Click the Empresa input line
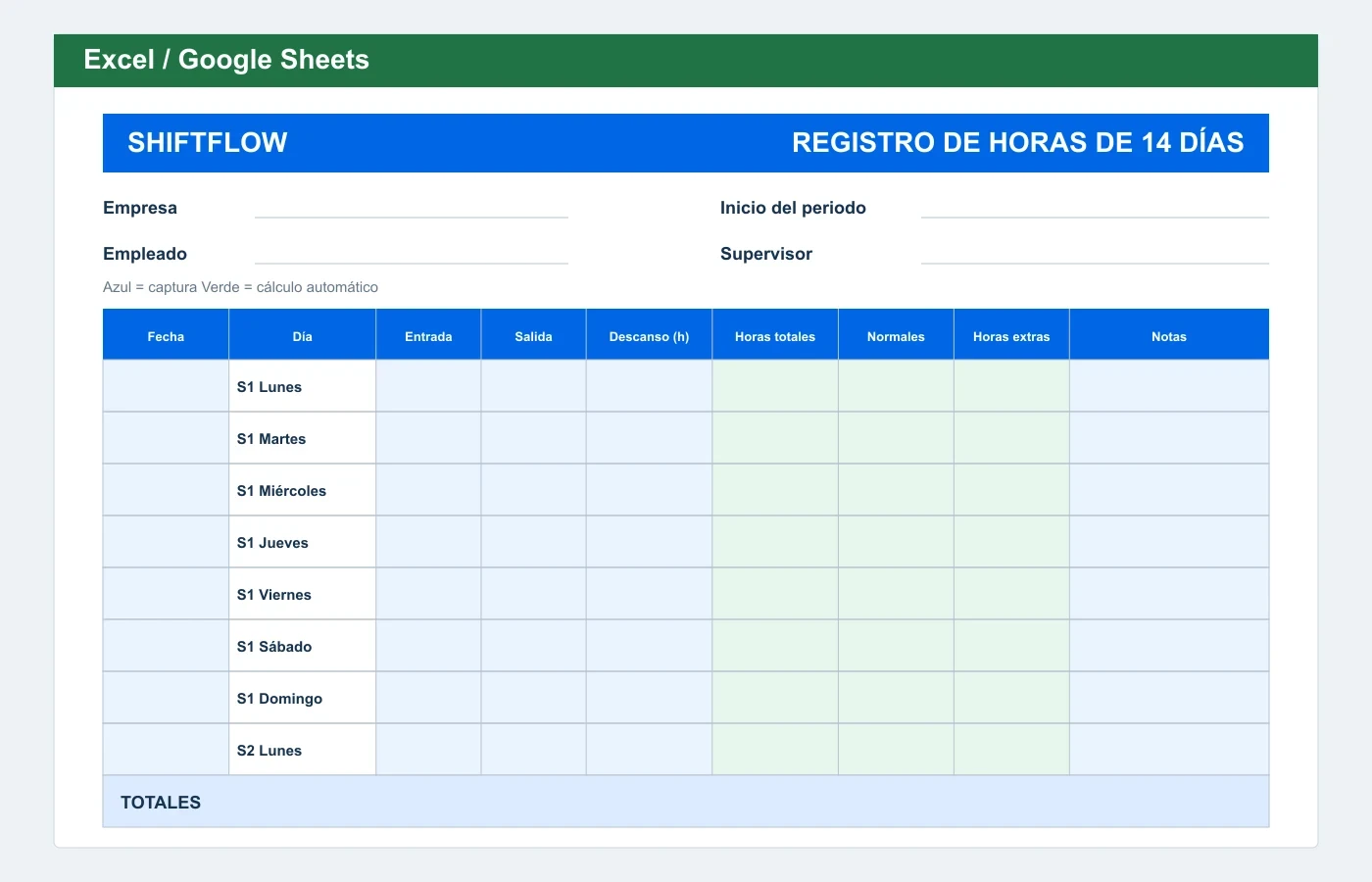 point(412,208)
